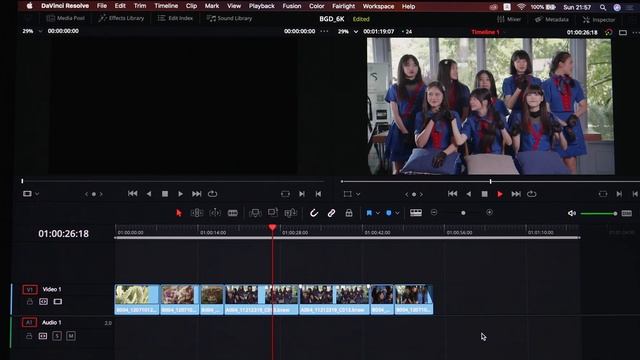Open the Fairlight menu

(x=343, y=6)
